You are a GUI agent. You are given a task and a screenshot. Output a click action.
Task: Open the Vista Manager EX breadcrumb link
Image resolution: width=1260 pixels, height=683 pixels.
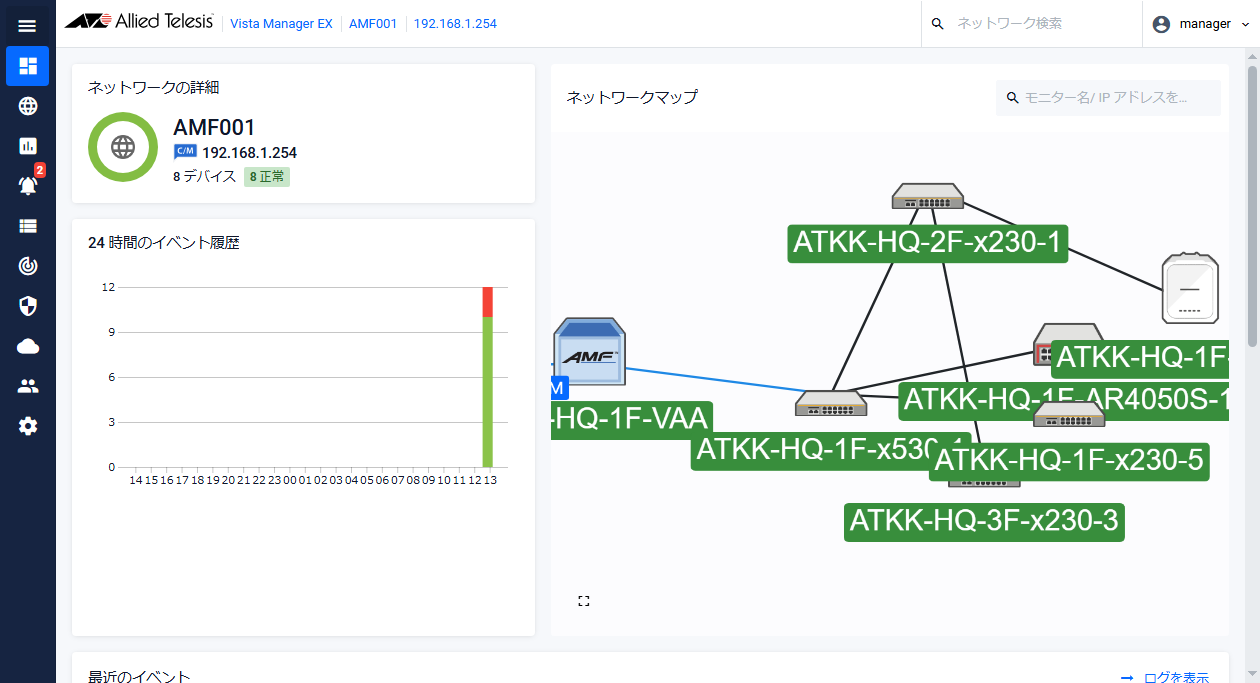281,24
